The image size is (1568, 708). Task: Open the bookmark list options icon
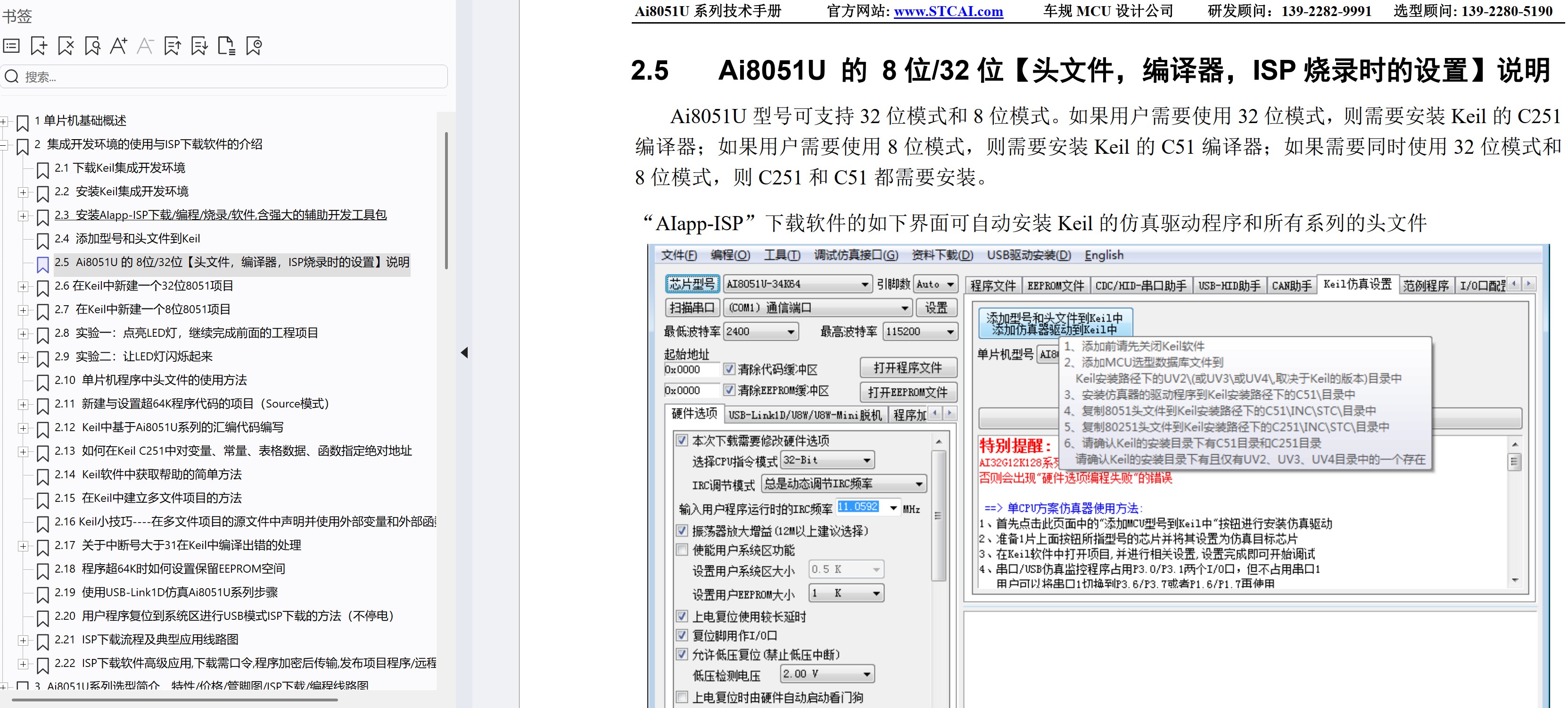(x=12, y=46)
